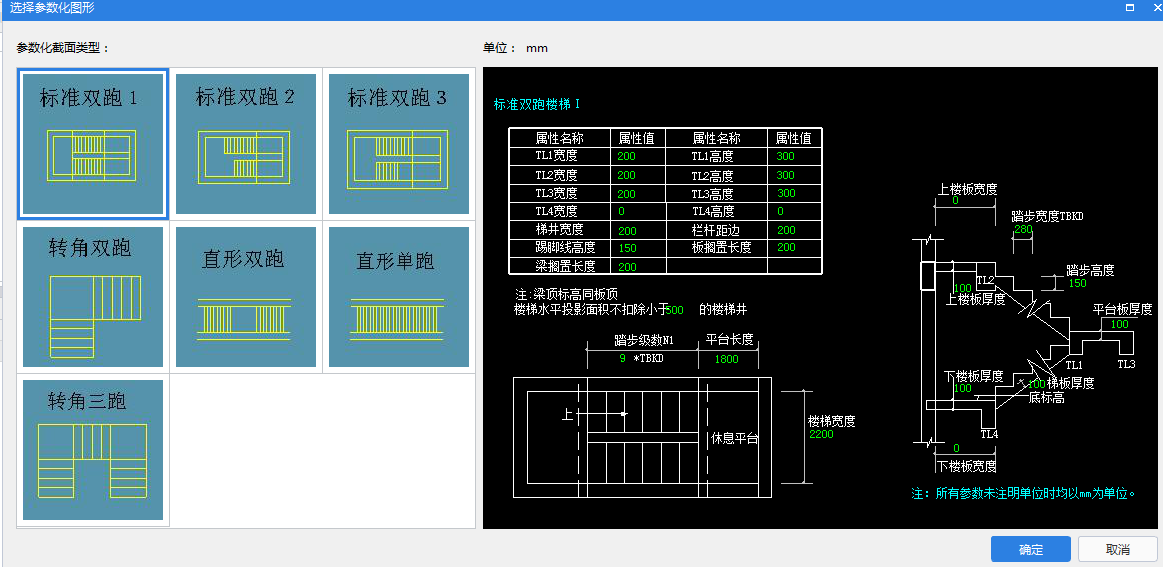The width and height of the screenshot is (1163, 567).
Task: Edit 平台板厚度 value 100
Action: [1119, 324]
